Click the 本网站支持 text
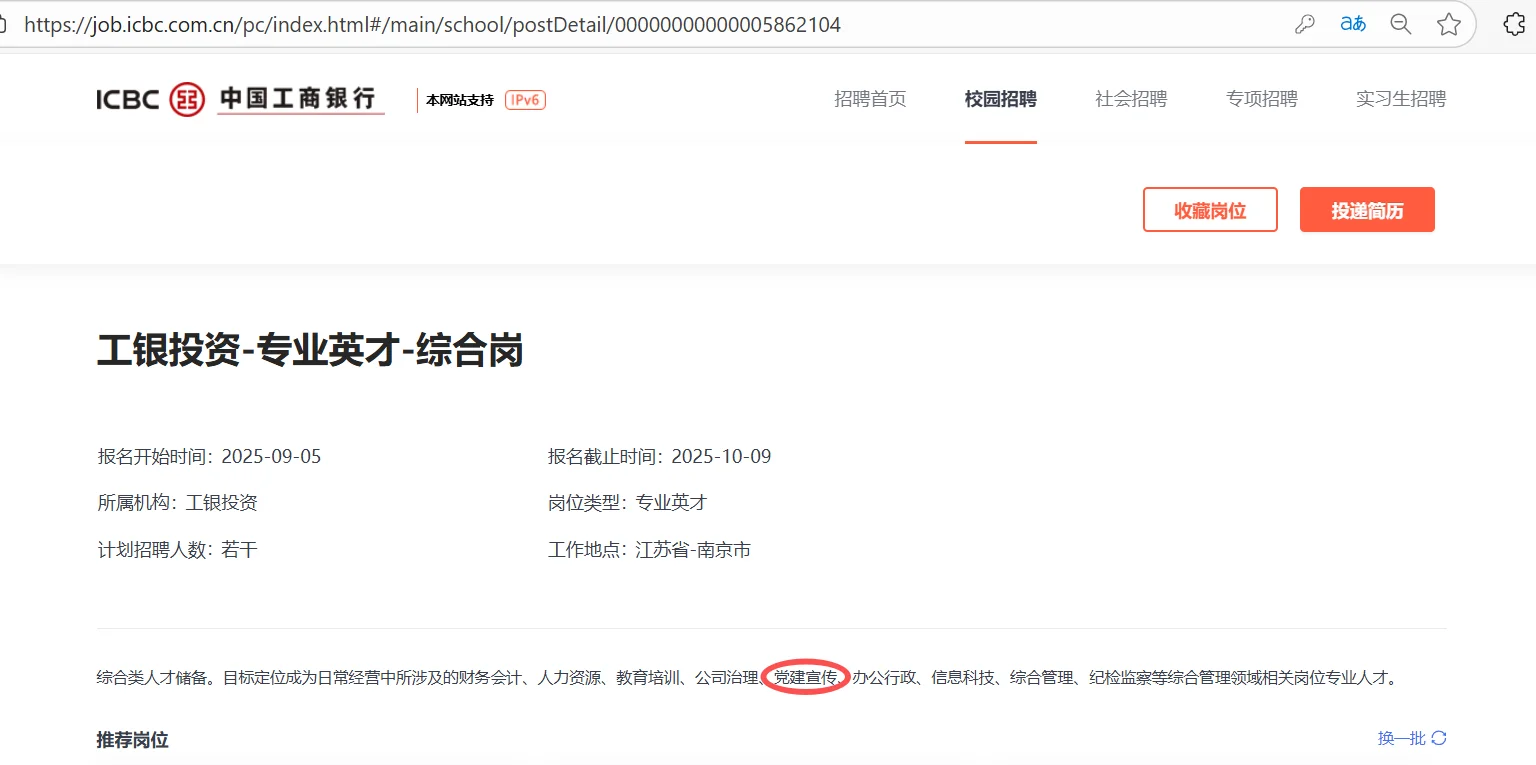The width and height of the screenshot is (1536, 765). click(460, 100)
